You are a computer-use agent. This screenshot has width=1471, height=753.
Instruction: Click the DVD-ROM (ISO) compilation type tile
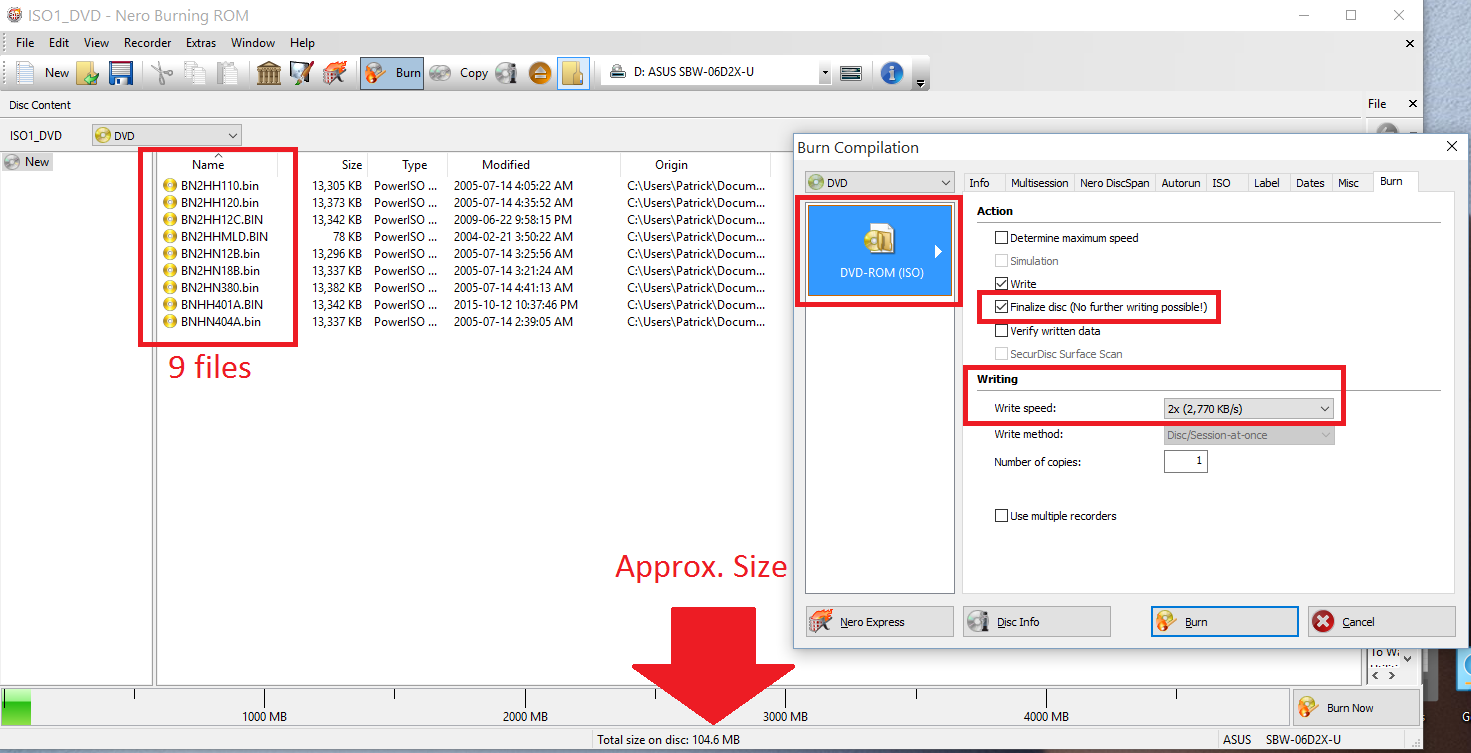pyautogui.click(x=880, y=250)
